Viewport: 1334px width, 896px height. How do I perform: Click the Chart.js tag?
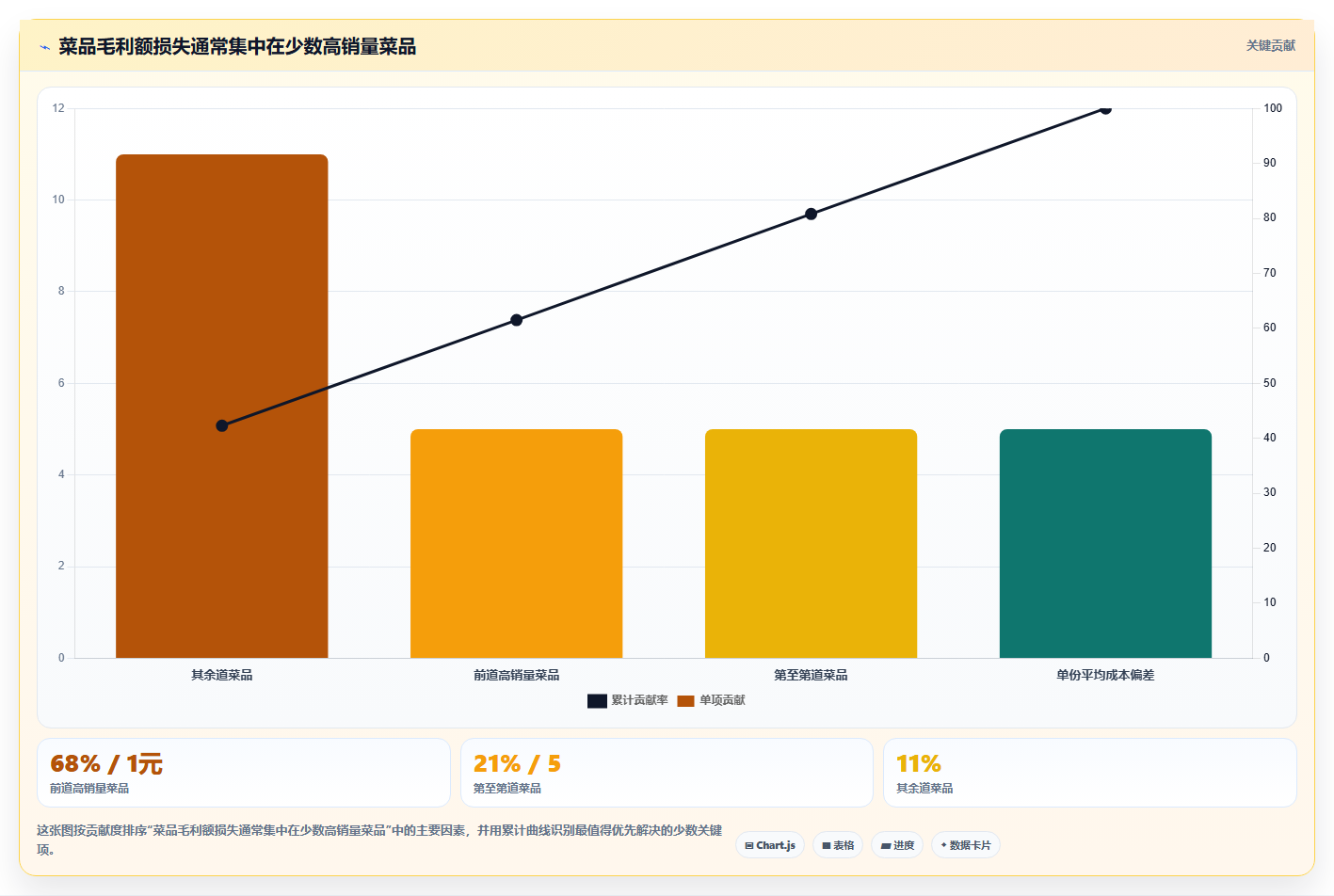(770, 845)
